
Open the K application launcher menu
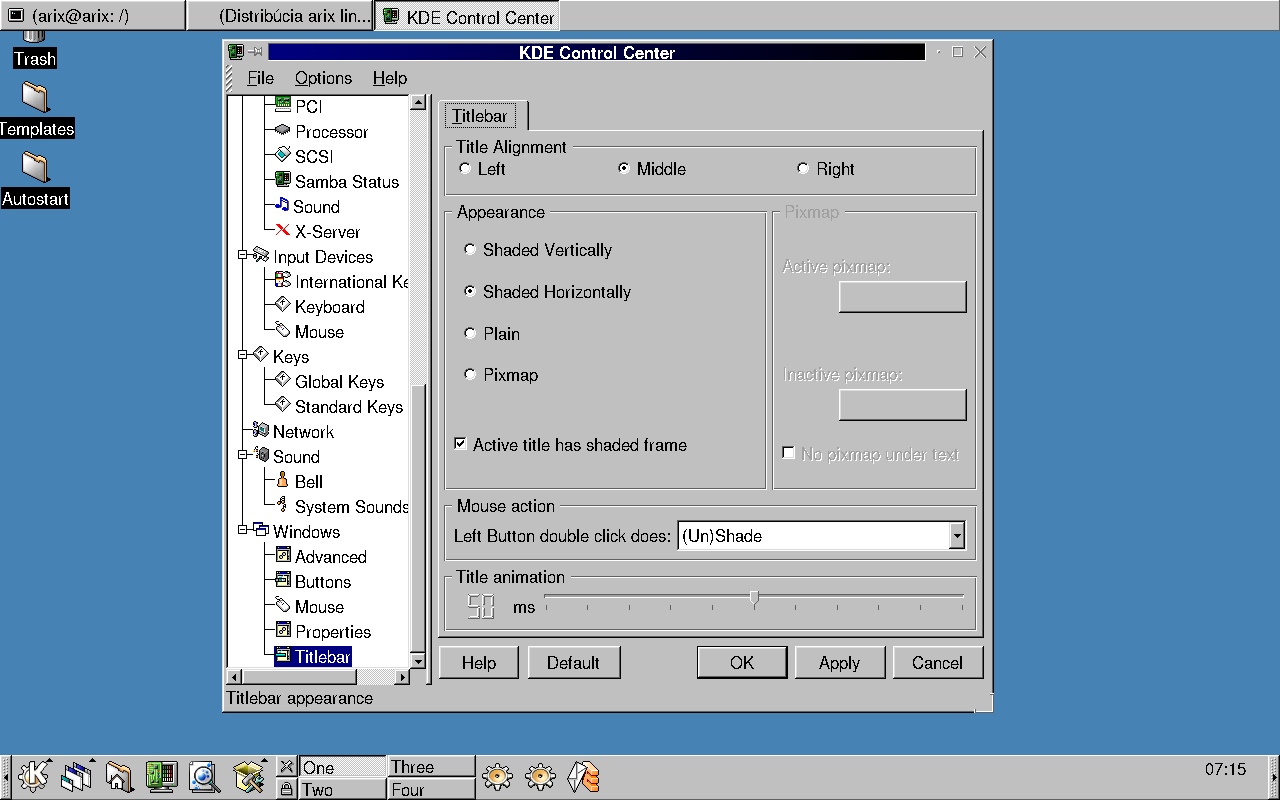point(34,776)
